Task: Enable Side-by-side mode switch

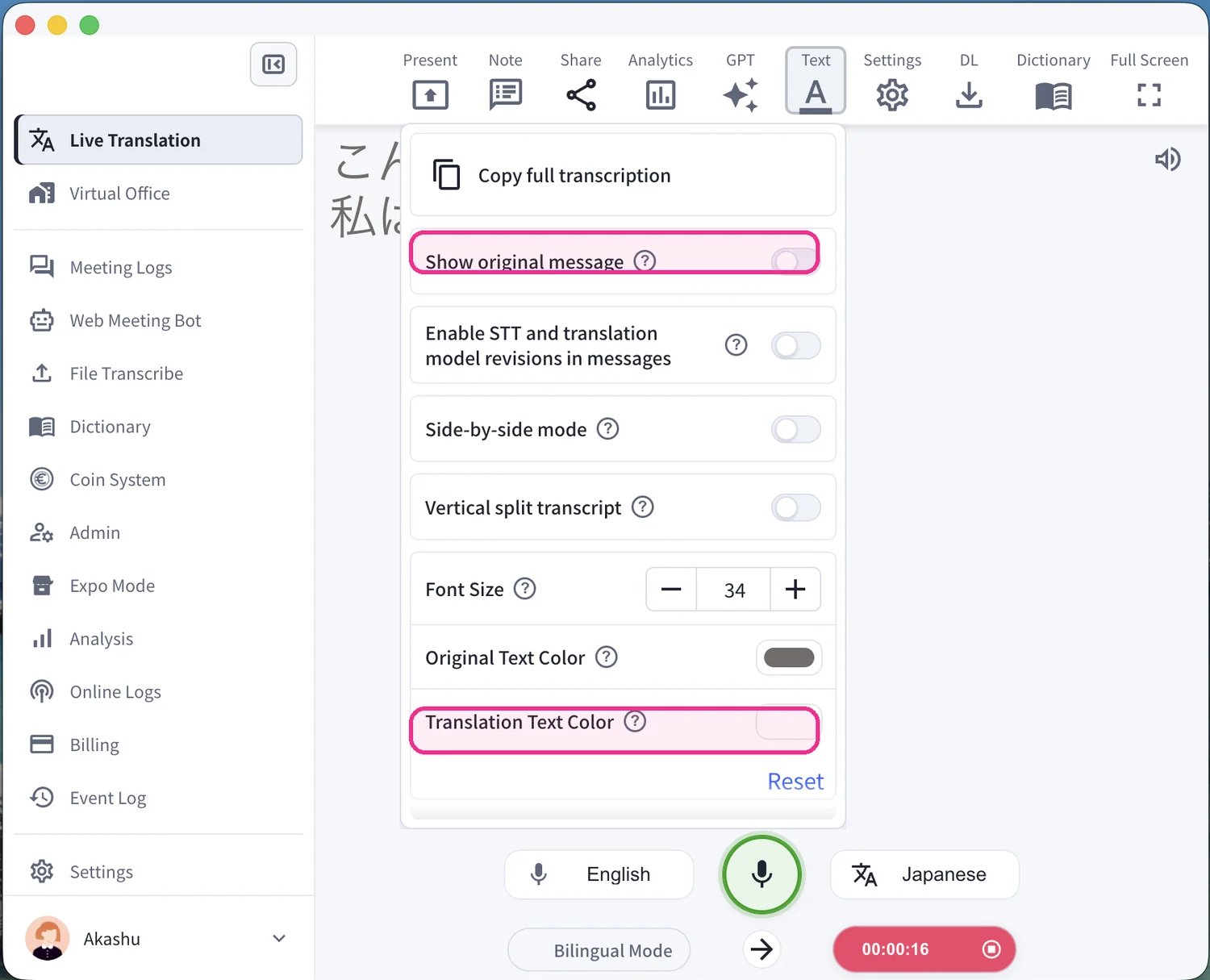Action: click(795, 429)
